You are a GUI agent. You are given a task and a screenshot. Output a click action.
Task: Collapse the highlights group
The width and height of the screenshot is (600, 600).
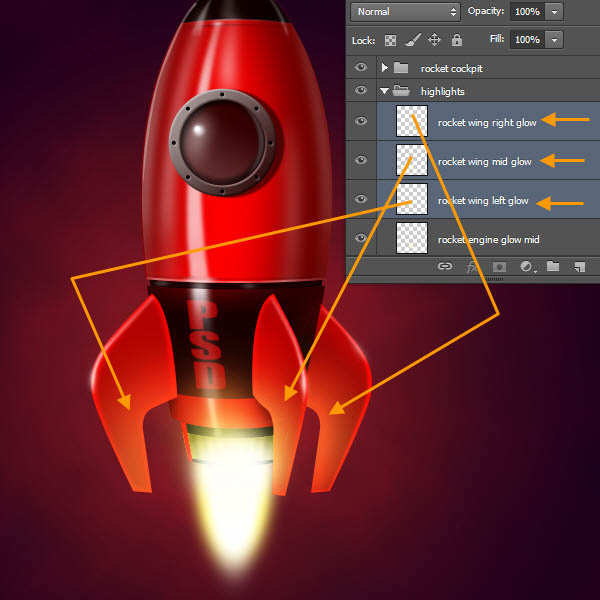[x=384, y=91]
